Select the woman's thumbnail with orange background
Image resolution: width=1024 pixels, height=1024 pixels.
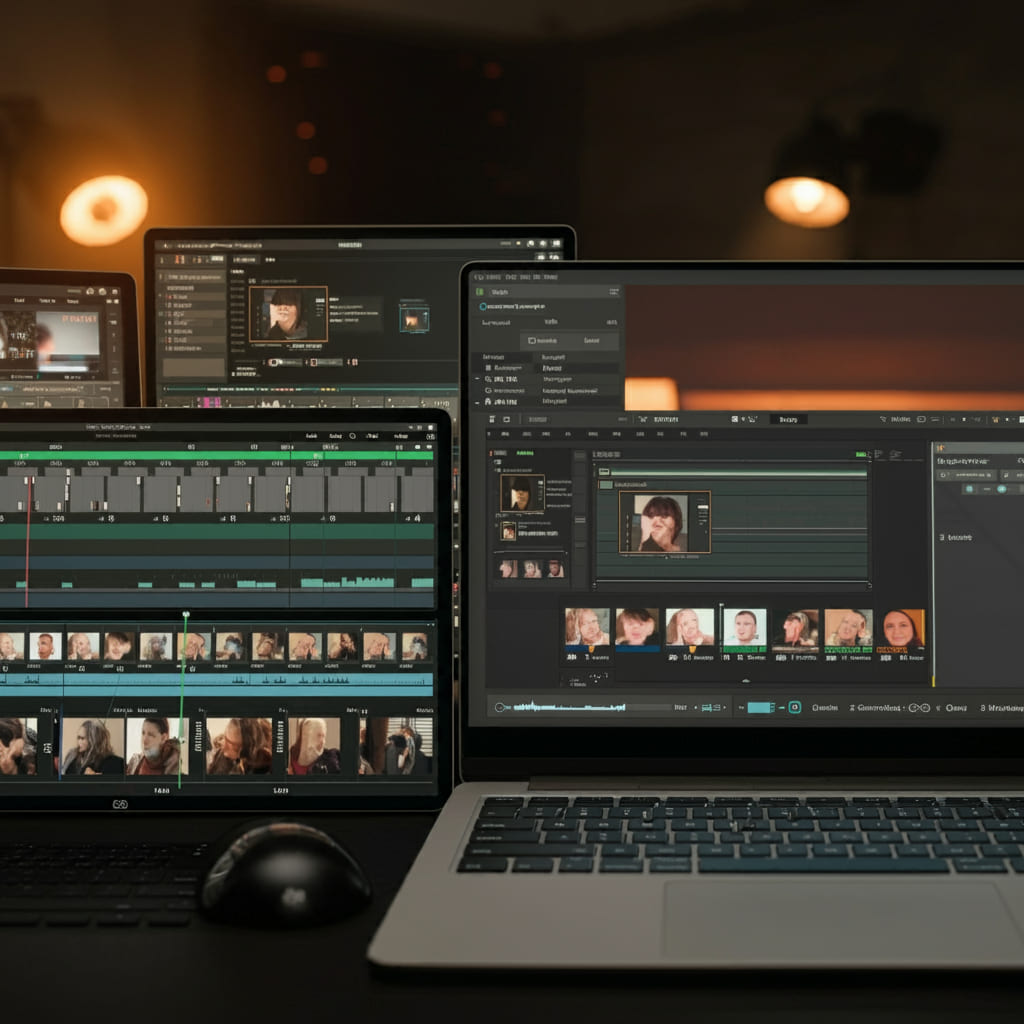[x=902, y=628]
